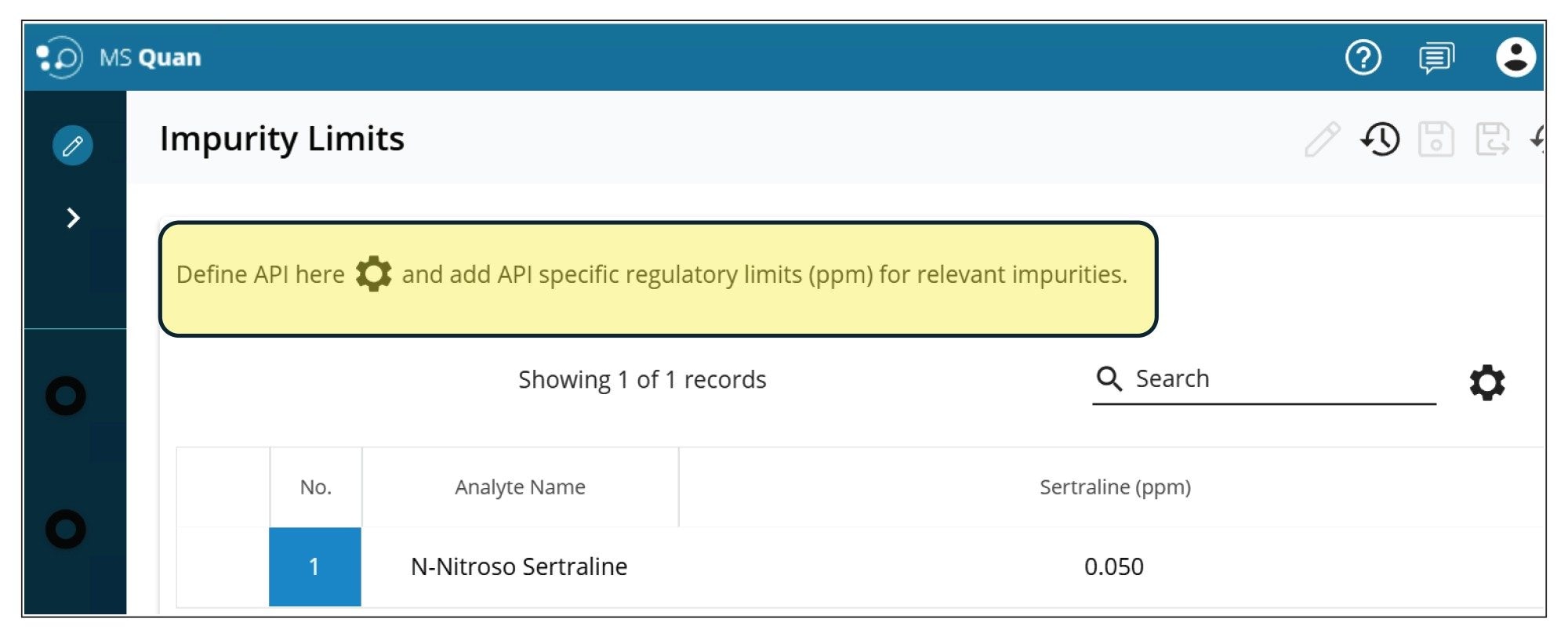Click the N-Nitroso Sertraline analyte cell
This screenshot has height=644, width=1568.
click(519, 566)
